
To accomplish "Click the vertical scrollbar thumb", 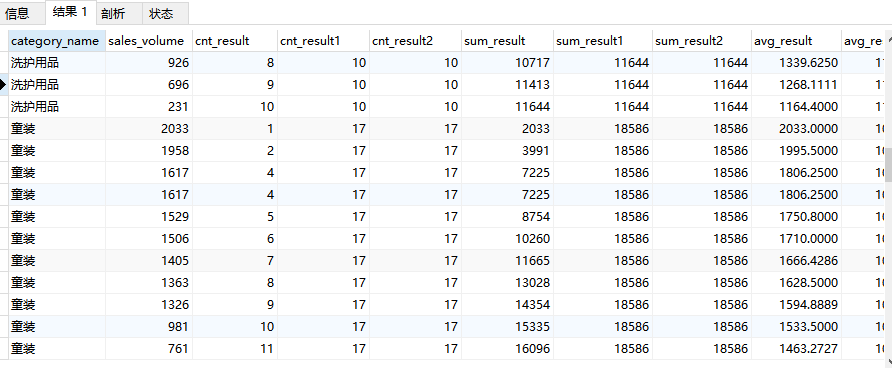I will point(888,165).
